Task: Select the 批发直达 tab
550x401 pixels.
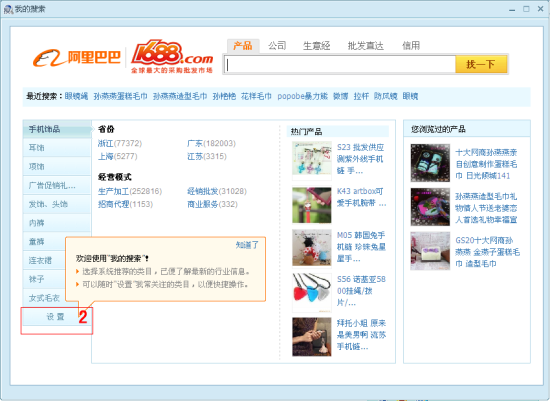Action: click(x=365, y=46)
